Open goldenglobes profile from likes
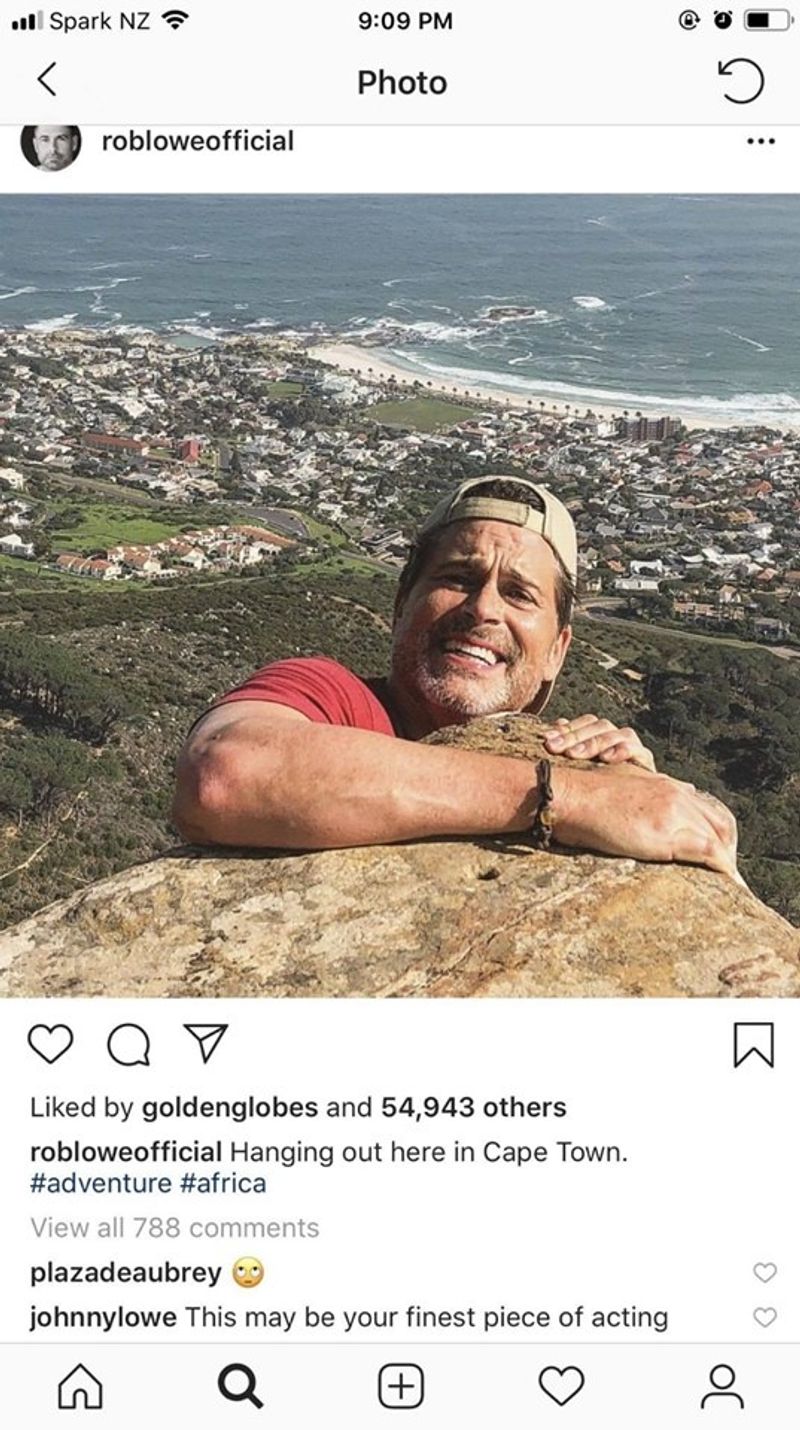800x1430 pixels. point(230,1107)
